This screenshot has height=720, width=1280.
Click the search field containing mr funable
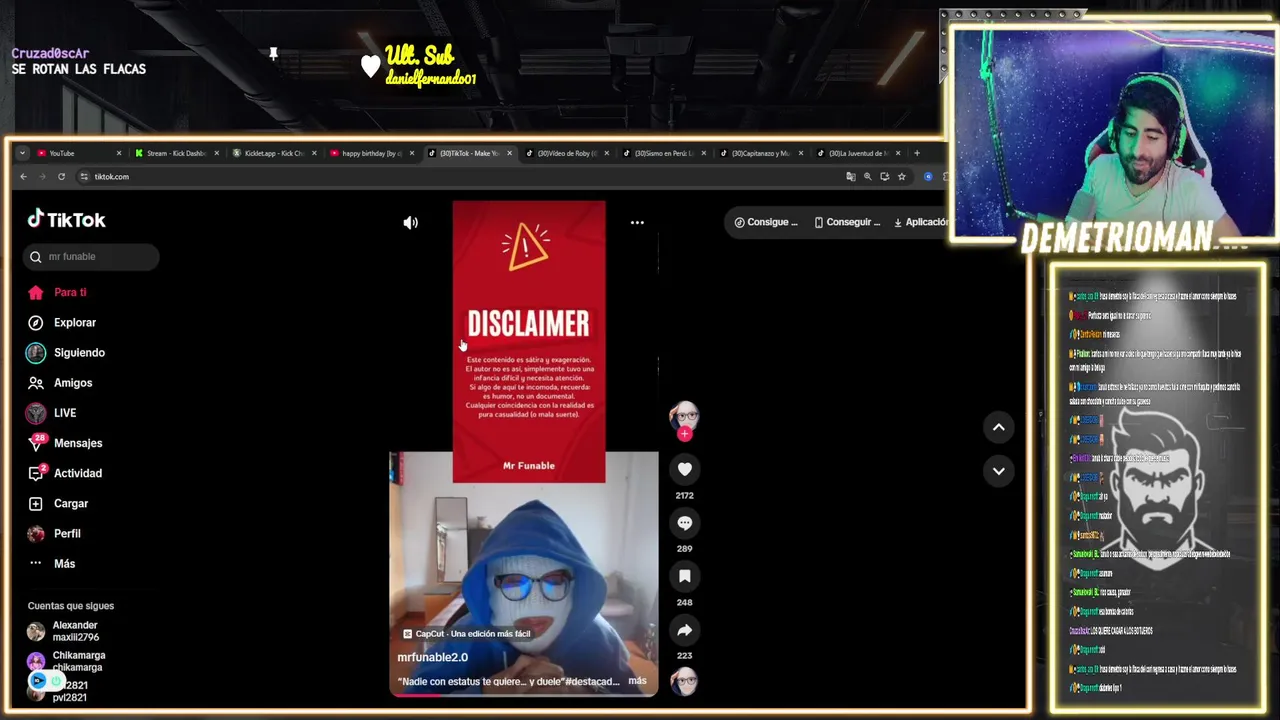pos(91,257)
